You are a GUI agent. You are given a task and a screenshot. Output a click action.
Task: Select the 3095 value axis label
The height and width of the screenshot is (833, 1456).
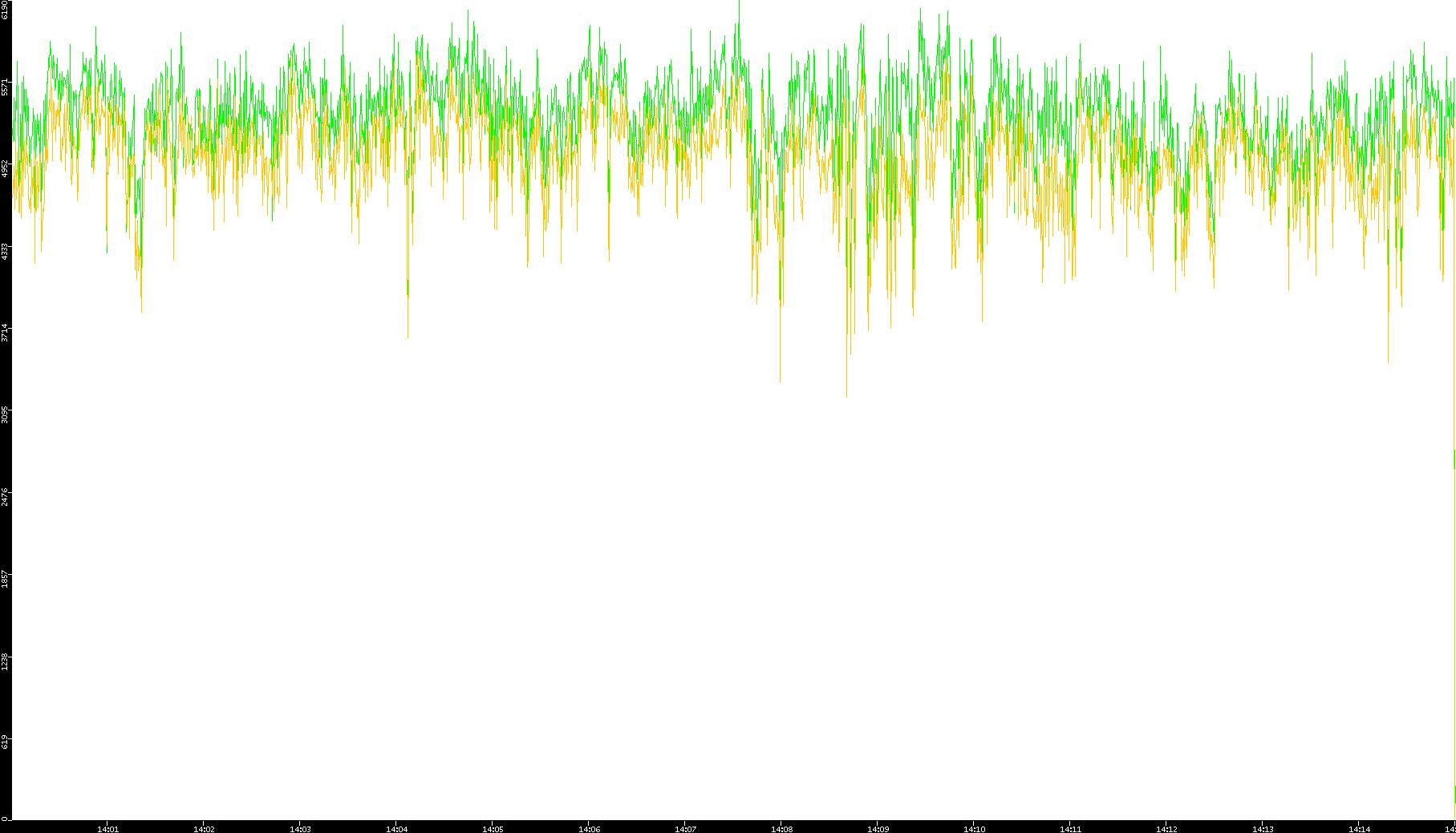(5, 415)
